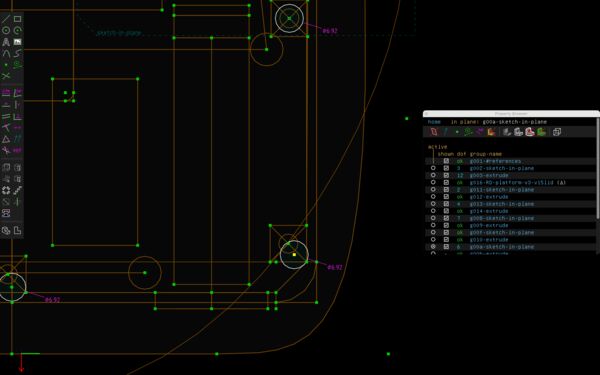Screen dimensions: 600x375
Task: Apply horizontal constraint
Action: tap(6, 104)
